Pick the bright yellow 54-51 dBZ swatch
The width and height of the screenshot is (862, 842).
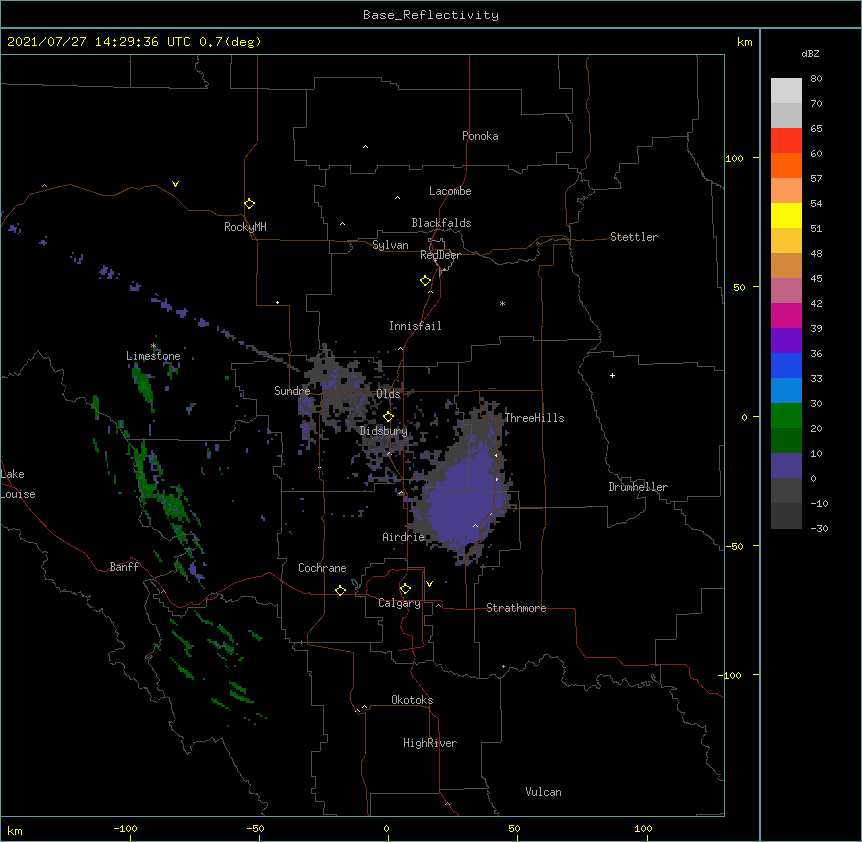786,215
